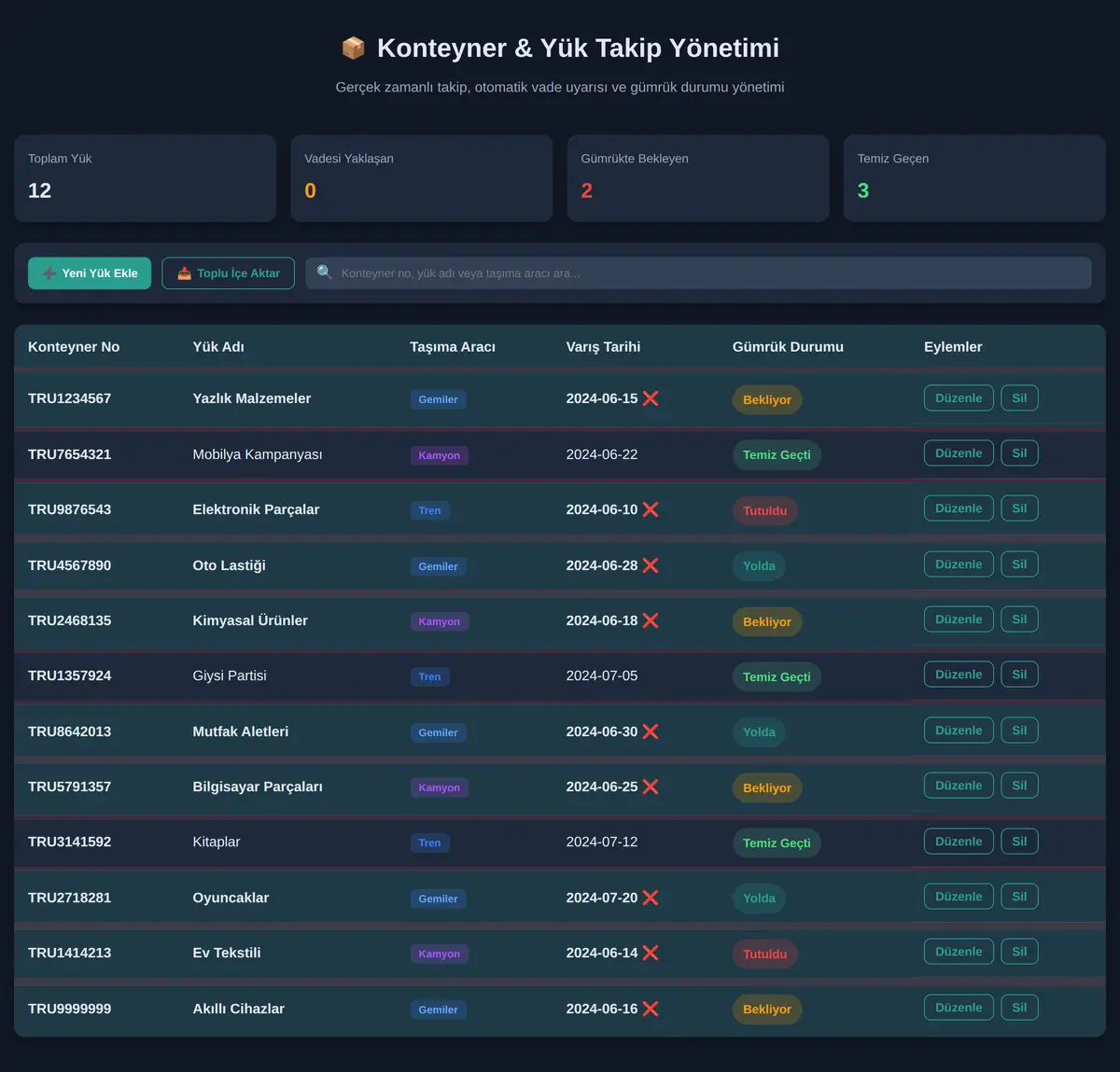
Task: Click the Gümrük Durumu column header
Action: pos(788,347)
